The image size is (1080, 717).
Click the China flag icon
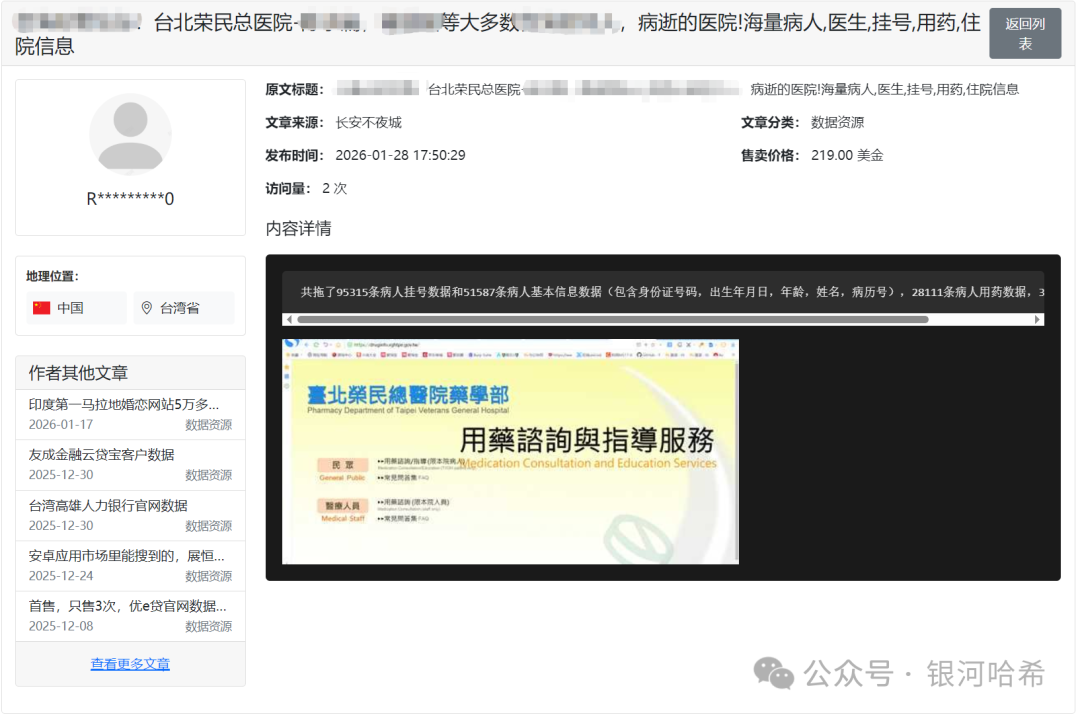tap(41, 308)
